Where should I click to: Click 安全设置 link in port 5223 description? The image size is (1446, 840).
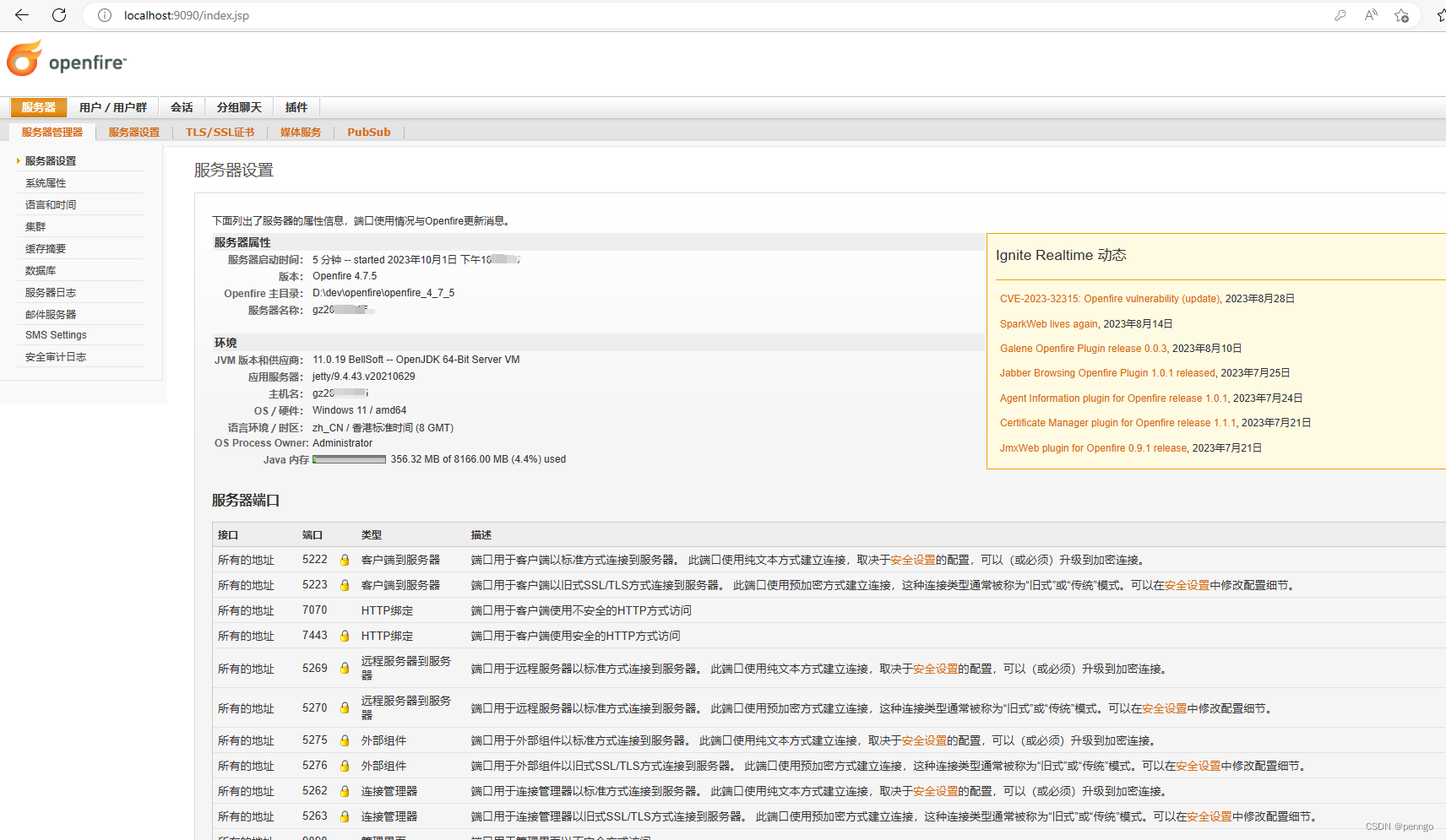coord(1187,585)
